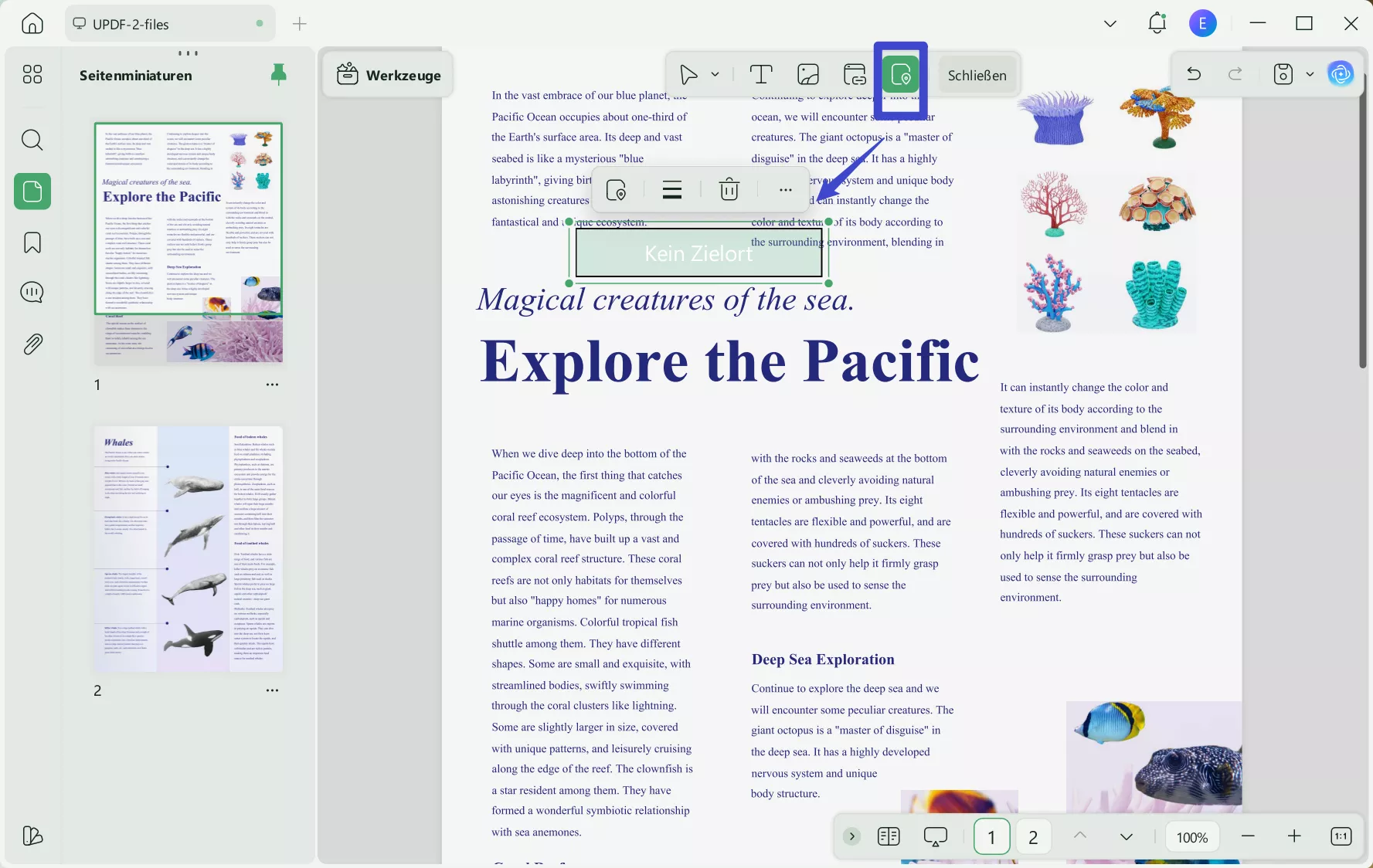This screenshot has height=868, width=1373.
Task: Click the Schließen button
Action: pos(977,75)
